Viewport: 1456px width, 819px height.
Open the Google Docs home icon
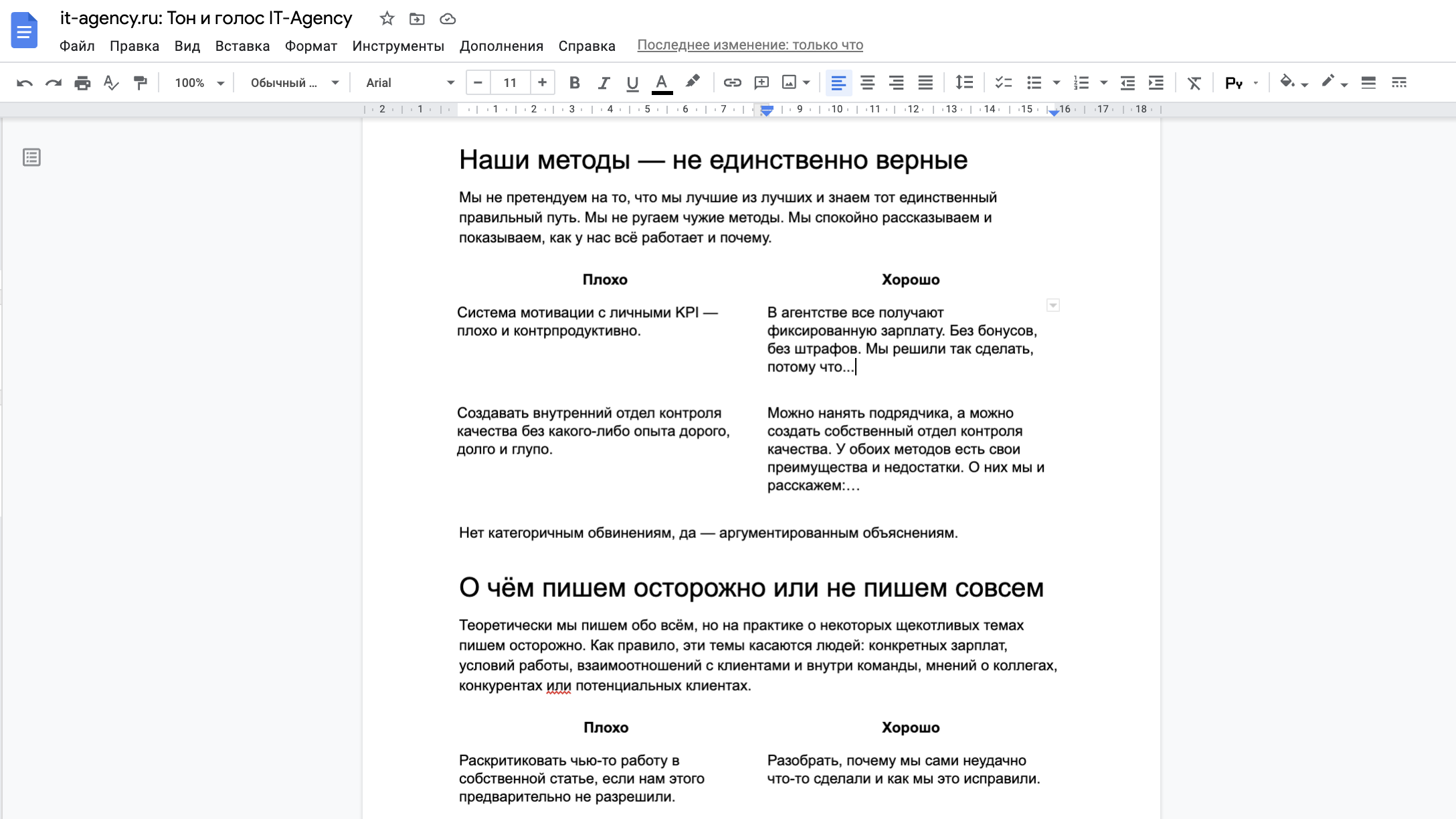[x=24, y=30]
